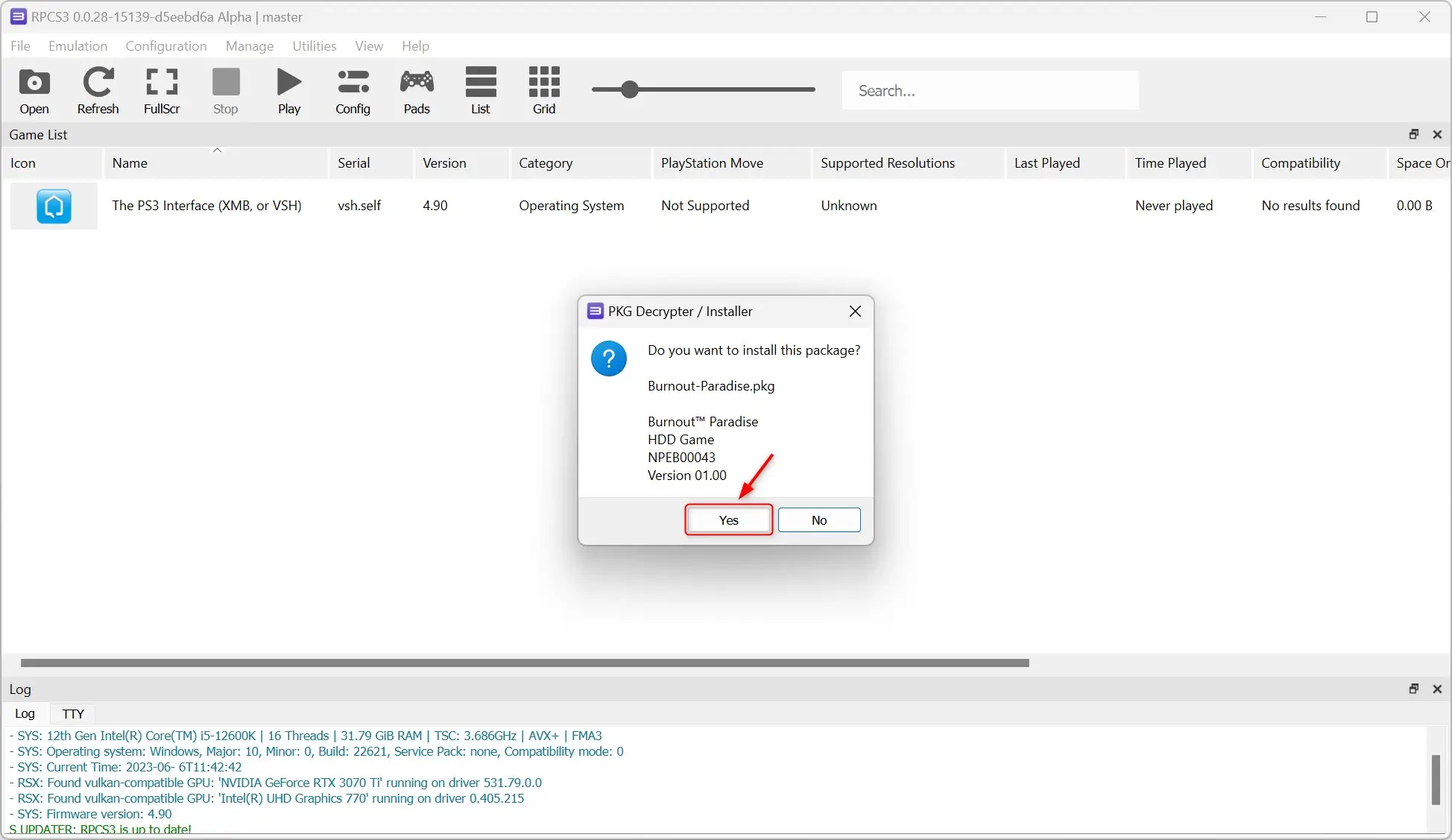
Task: Open the Config settings icon
Action: [x=353, y=90]
